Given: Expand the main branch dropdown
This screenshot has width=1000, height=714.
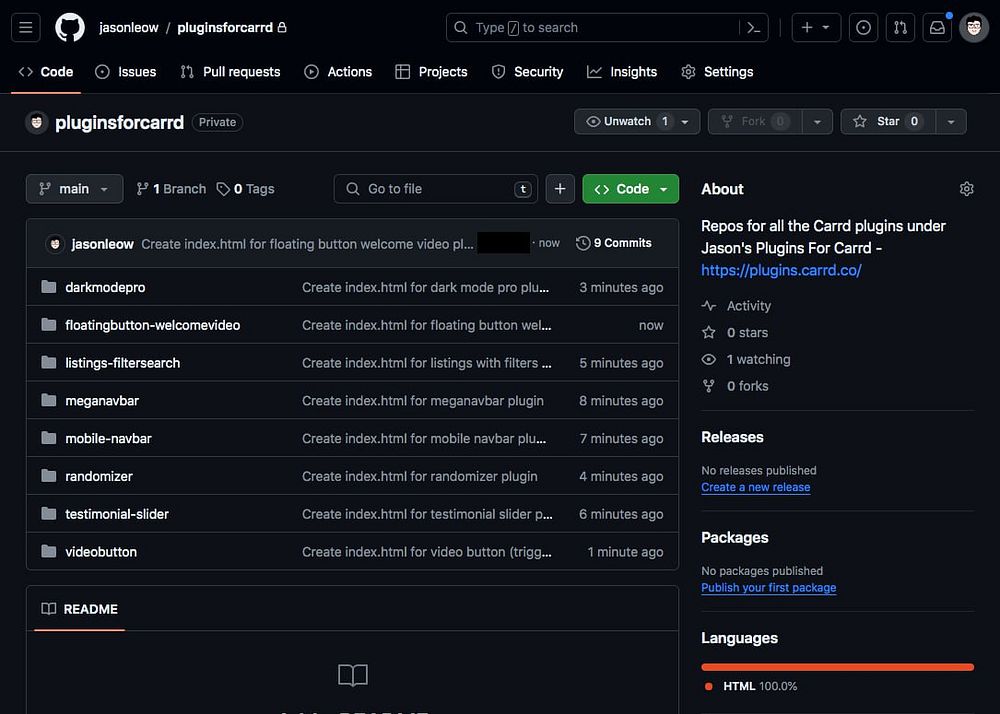Looking at the screenshot, I should click(x=74, y=189).
